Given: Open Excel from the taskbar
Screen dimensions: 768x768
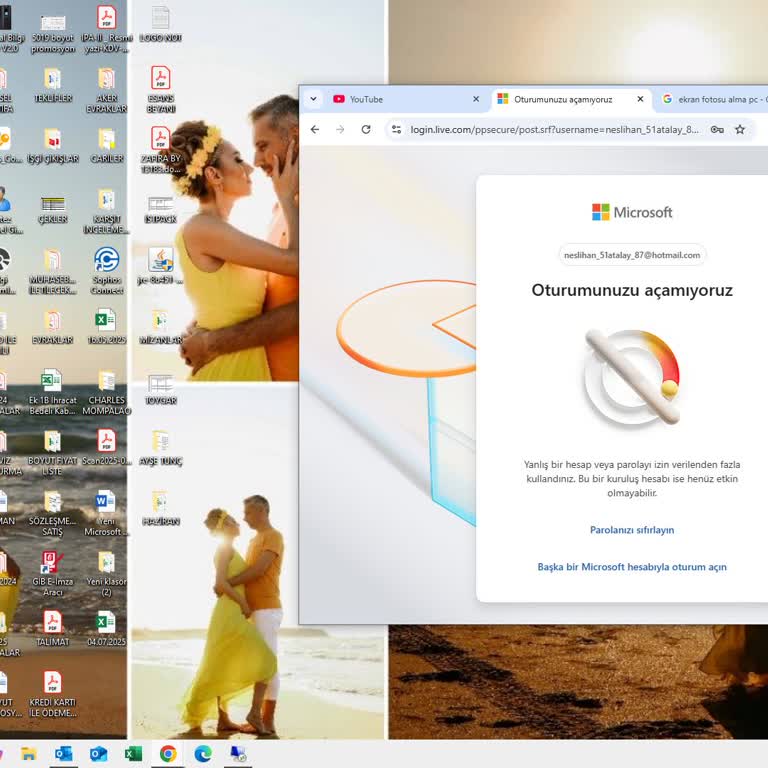Looking at the screenshot, I should (133, 754).
